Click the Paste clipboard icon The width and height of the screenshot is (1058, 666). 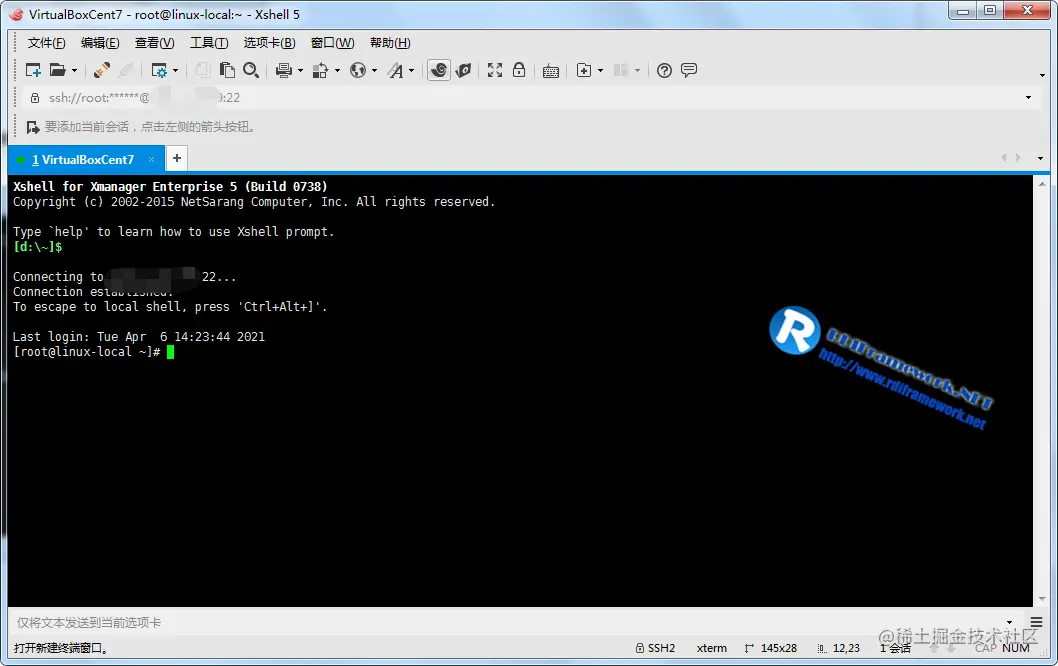coord(227,70)
